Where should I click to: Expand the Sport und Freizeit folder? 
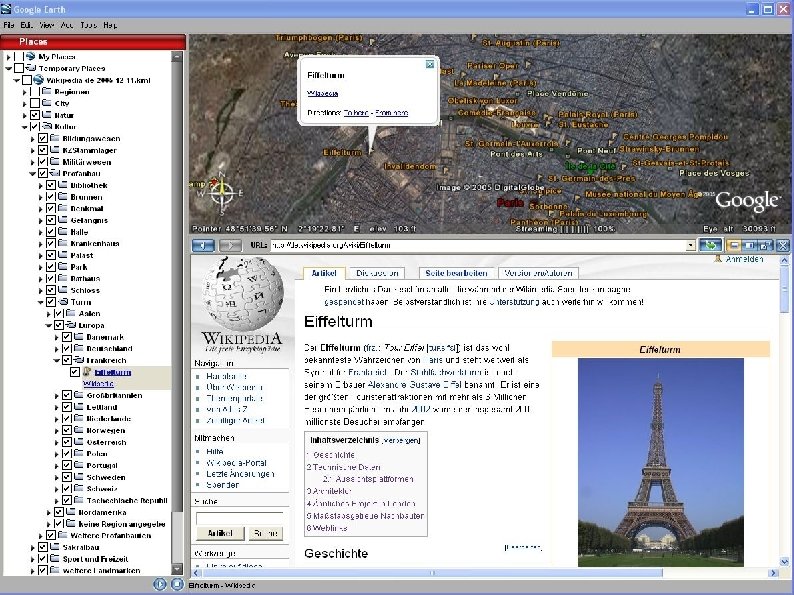(32, 559)
